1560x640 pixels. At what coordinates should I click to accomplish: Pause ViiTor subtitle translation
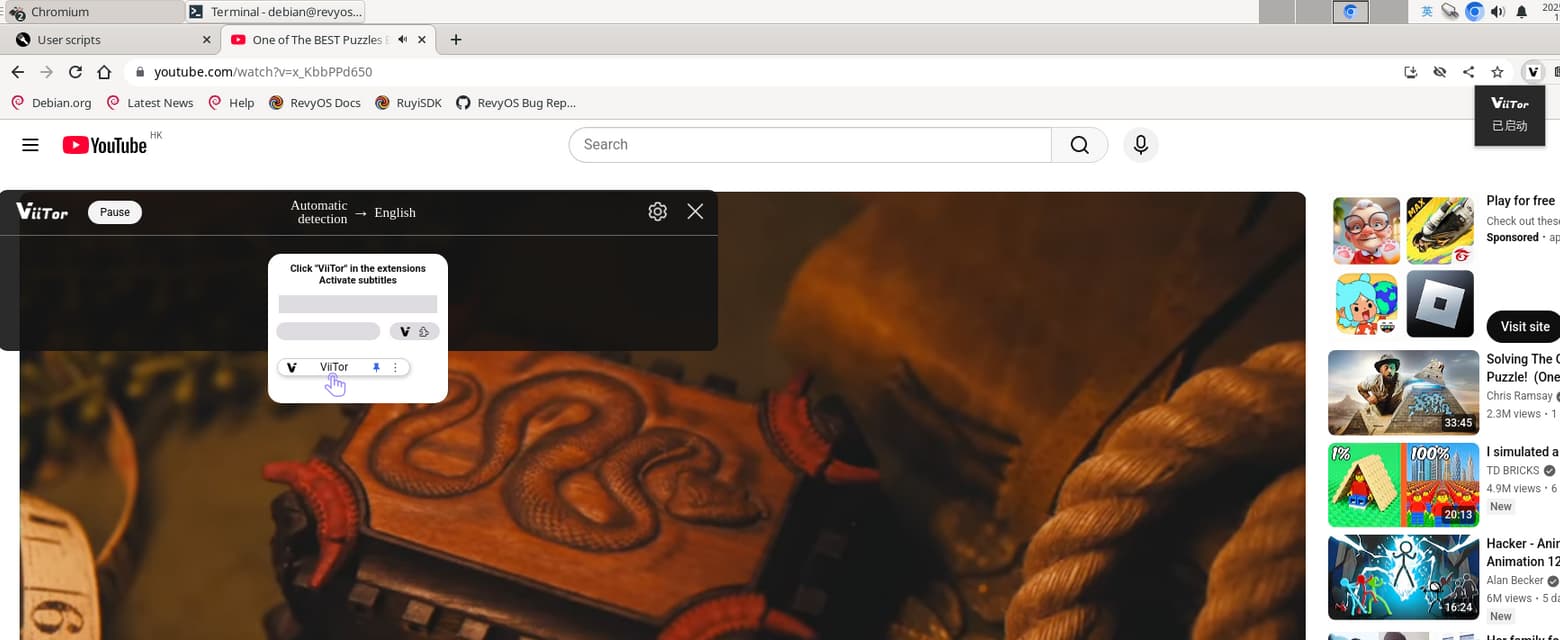(115, 212)
